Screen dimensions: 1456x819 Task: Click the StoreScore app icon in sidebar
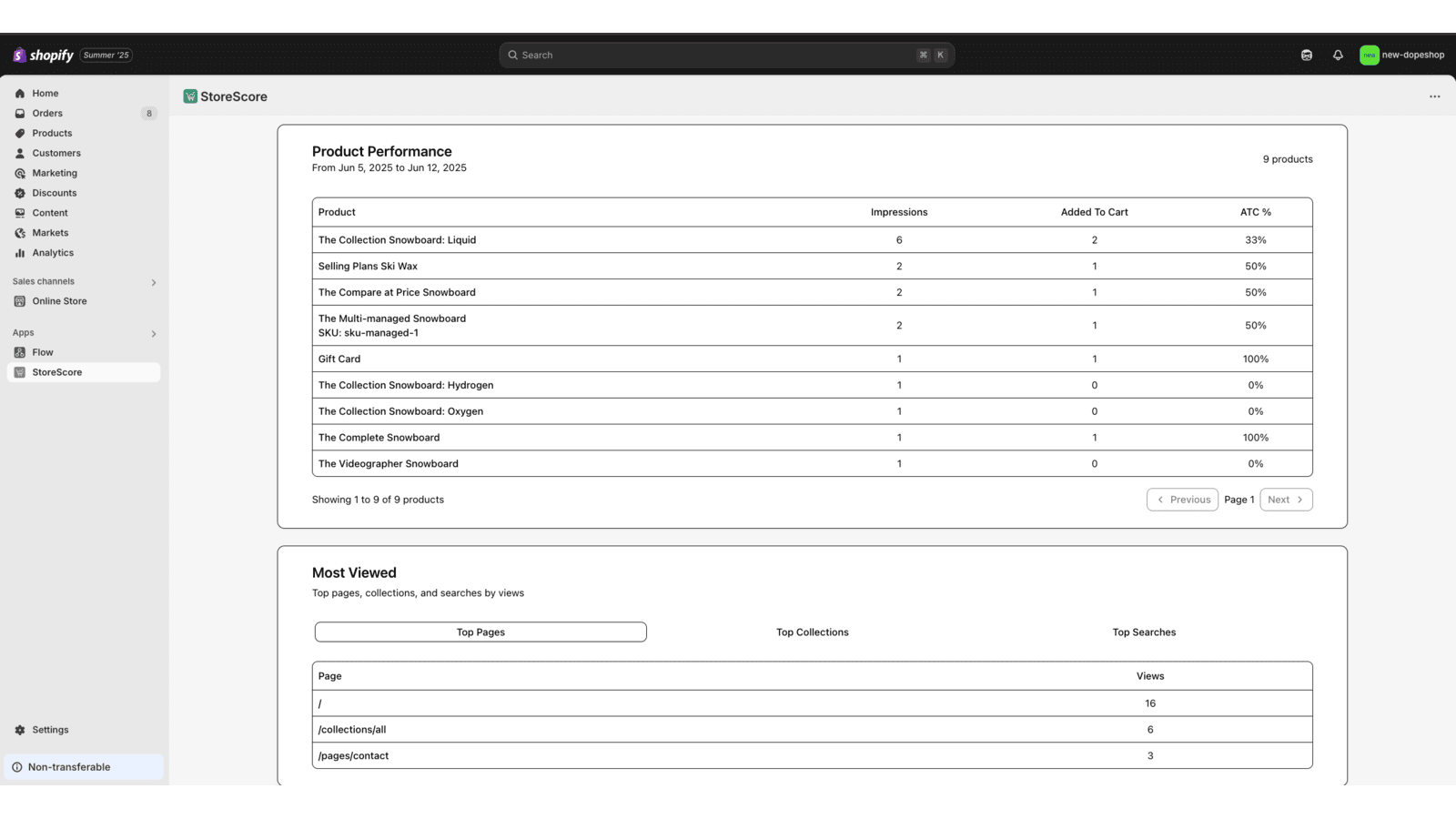pyautogui.click(x=20, y=372)
